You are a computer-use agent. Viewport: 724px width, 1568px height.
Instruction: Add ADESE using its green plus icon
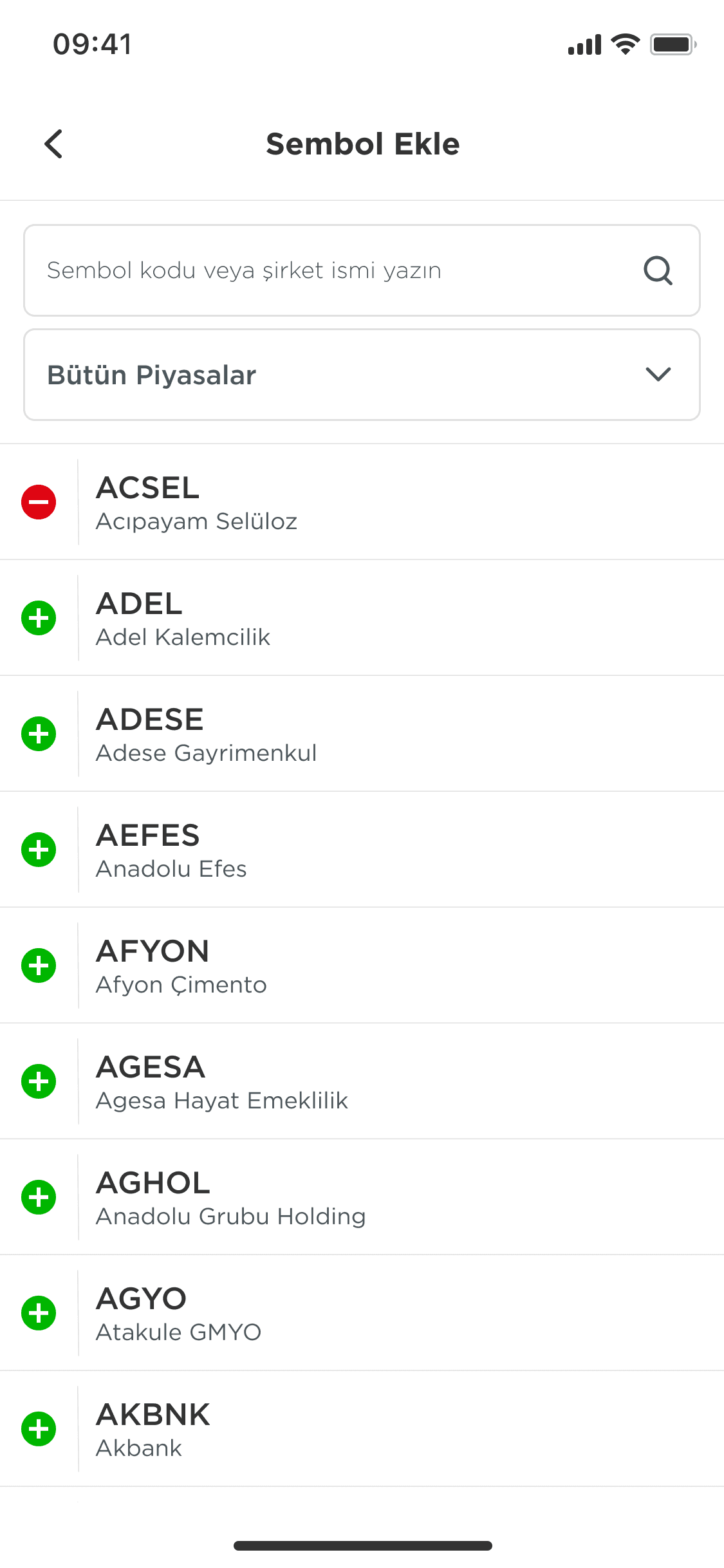click(x=39, y=734)
